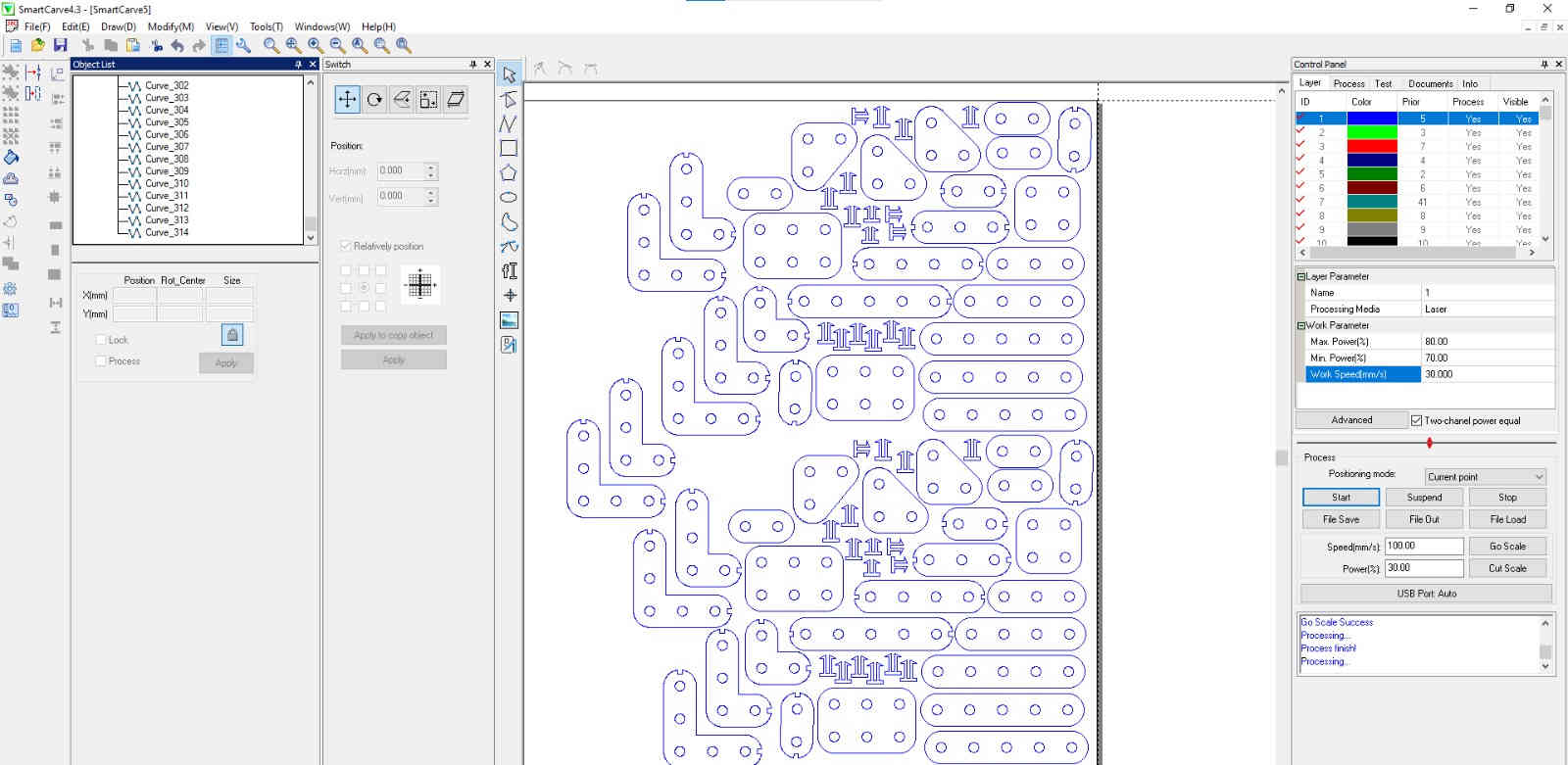
Task: Select the center position radio button
Action: coord(364,288)
